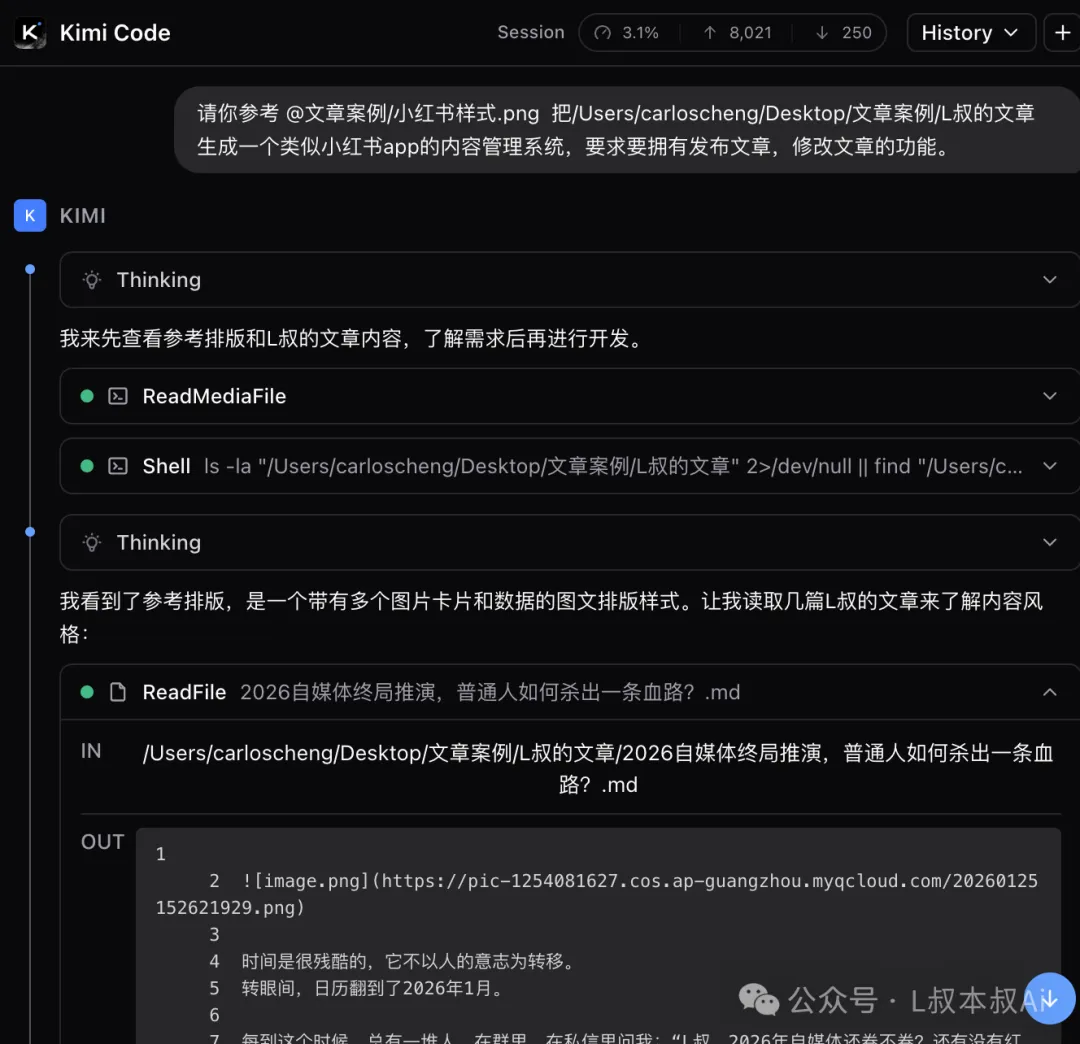Click the IN label

pos(91,751)
